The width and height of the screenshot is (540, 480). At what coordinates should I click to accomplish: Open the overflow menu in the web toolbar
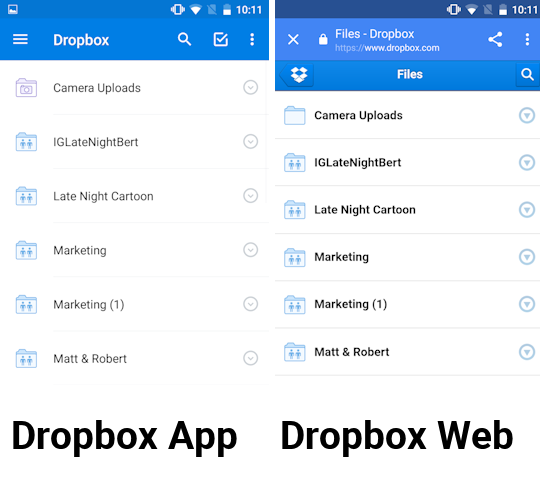[527, 39]
